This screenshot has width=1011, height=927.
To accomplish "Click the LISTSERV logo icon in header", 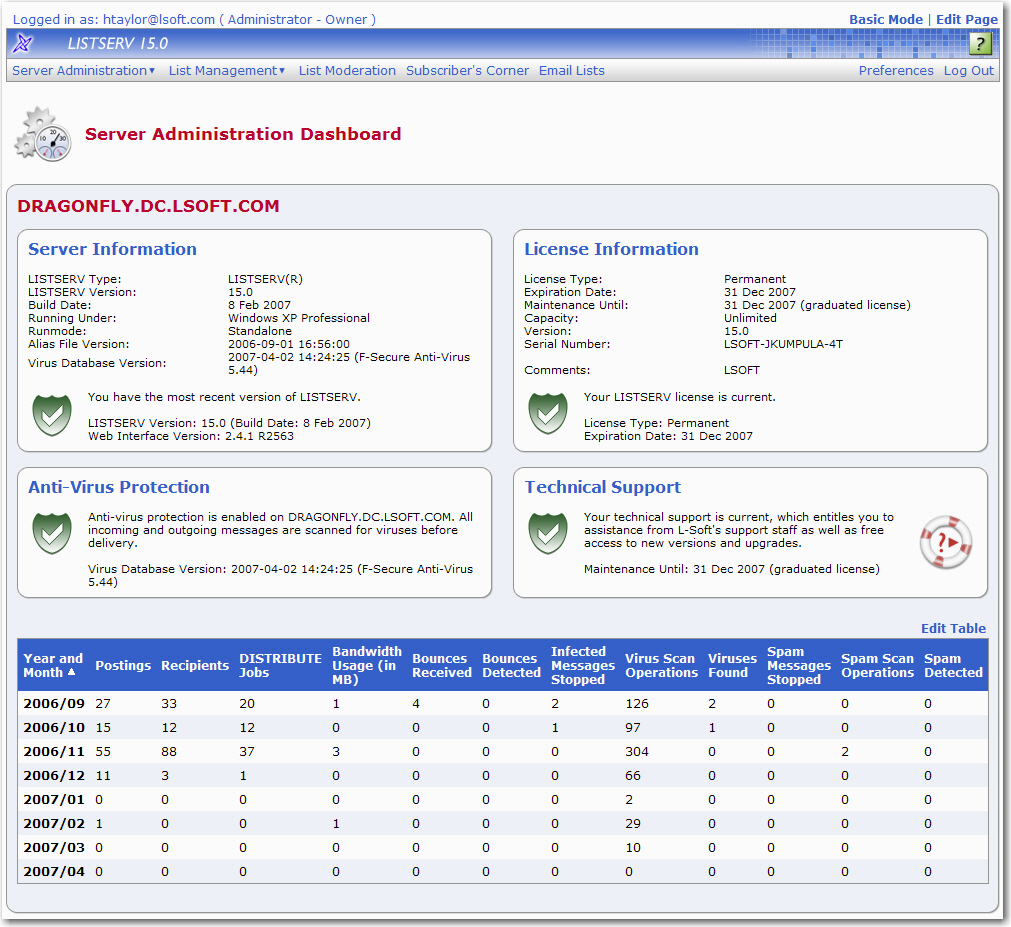I will [x=23, y=43].
